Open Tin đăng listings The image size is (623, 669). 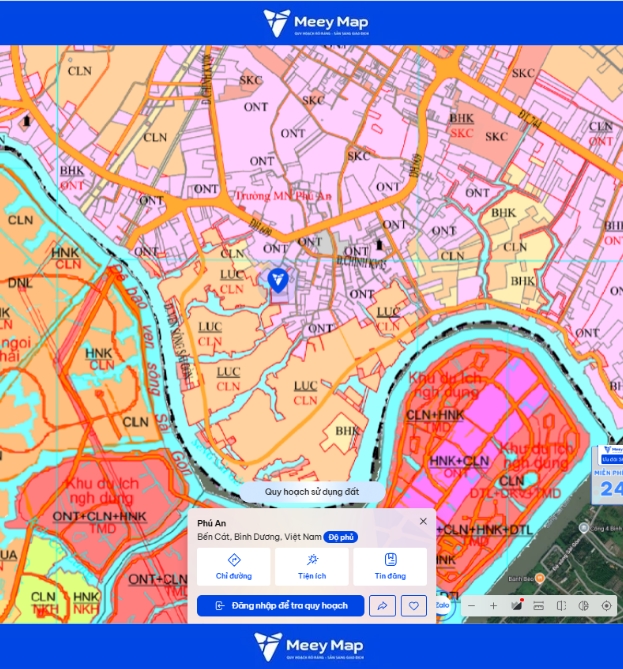[390, 567]
